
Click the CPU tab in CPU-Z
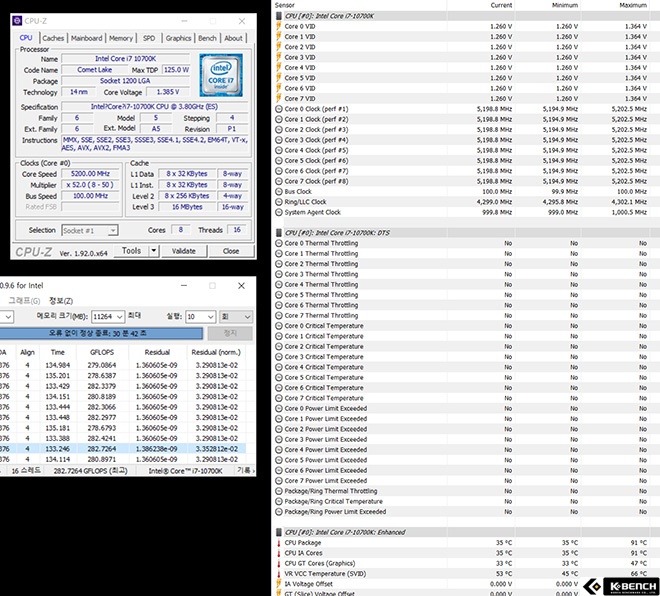coord(26,38)
